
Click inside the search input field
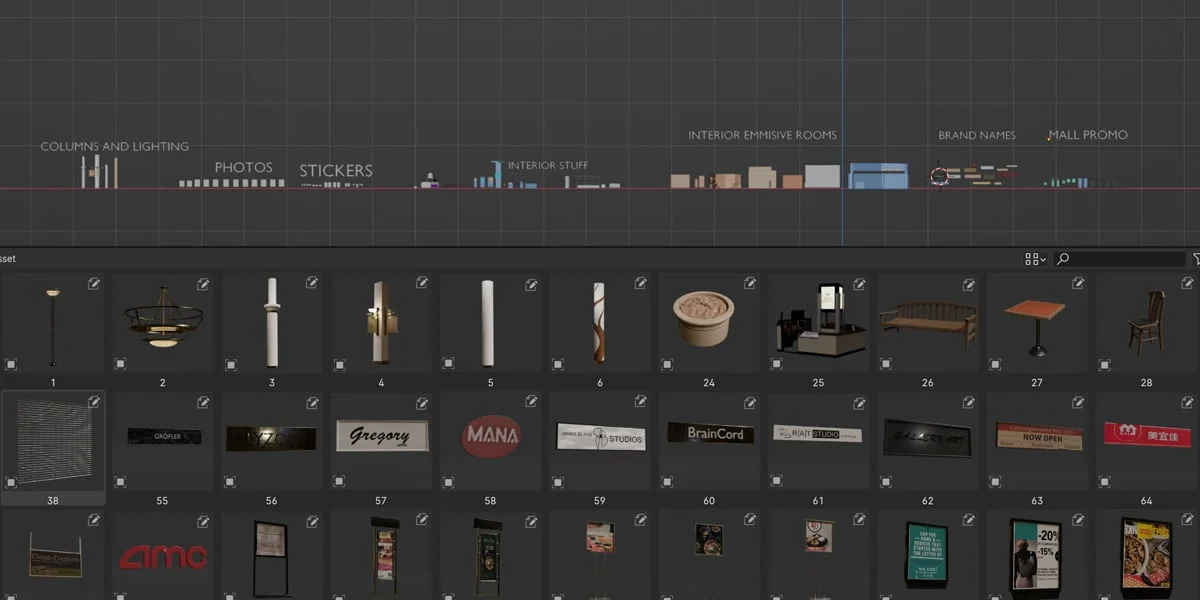pyautogui.click(x=1120, y=258)
